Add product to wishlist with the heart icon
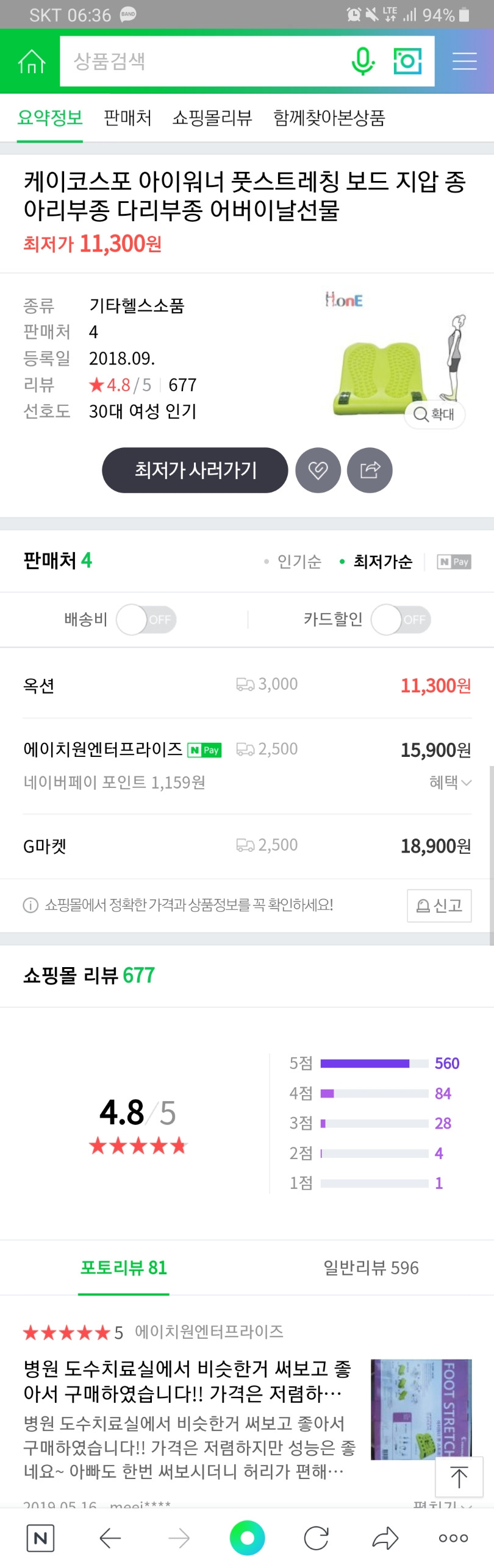 (318, 470)
